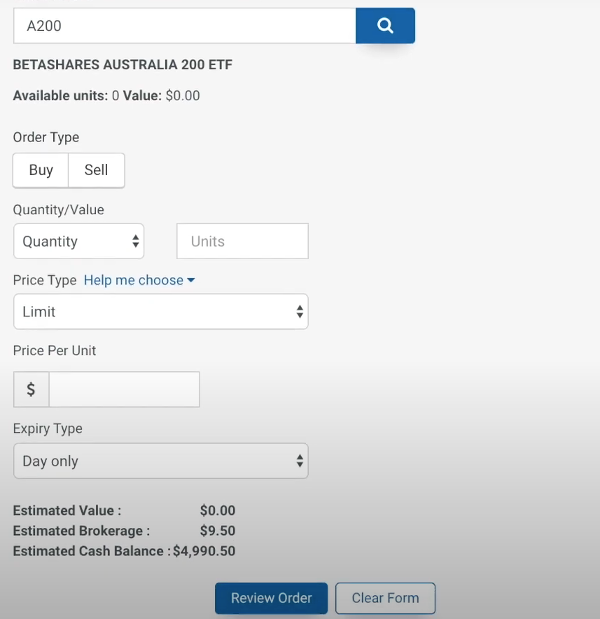This screenshot has height=619, width=600.
Task: Focus the A200 search field
Action: pos(185,26)
